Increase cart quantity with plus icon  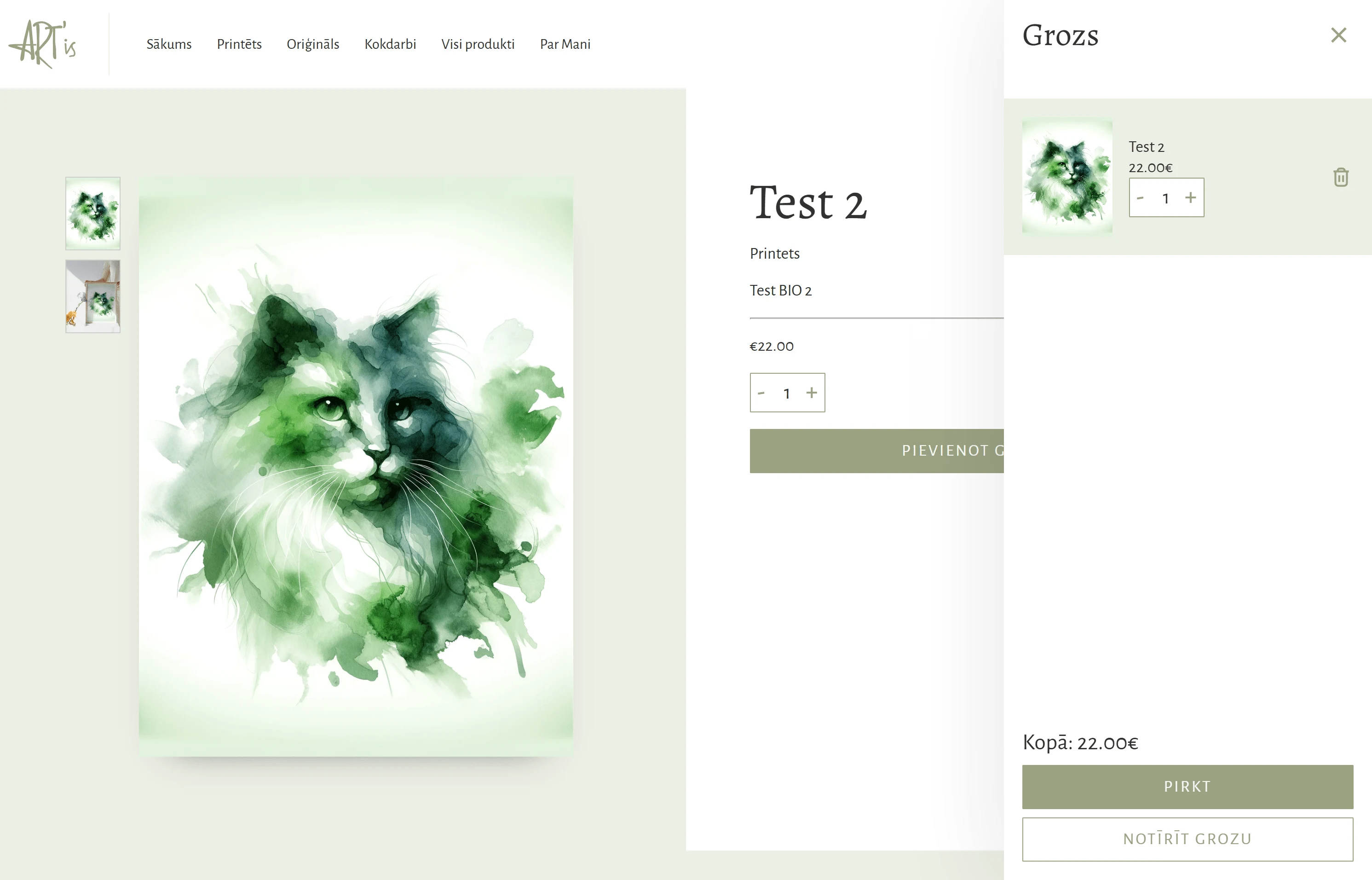[x=1190, y=198]
